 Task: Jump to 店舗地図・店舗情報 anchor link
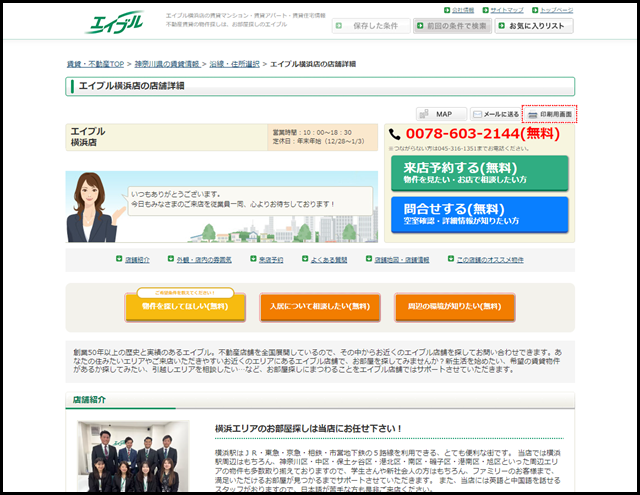tap(402, 260)
